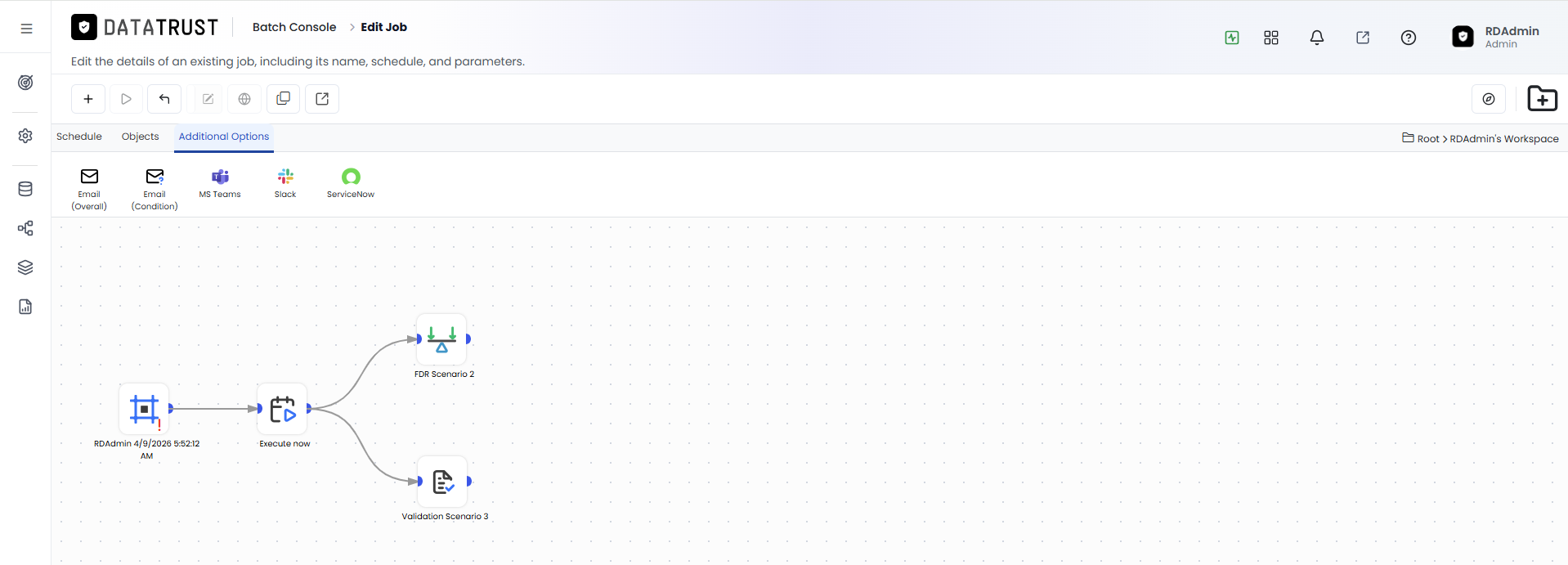Click the run play toolbar button
This screenshot has height=565, width=1568.
tap(126, 99)
